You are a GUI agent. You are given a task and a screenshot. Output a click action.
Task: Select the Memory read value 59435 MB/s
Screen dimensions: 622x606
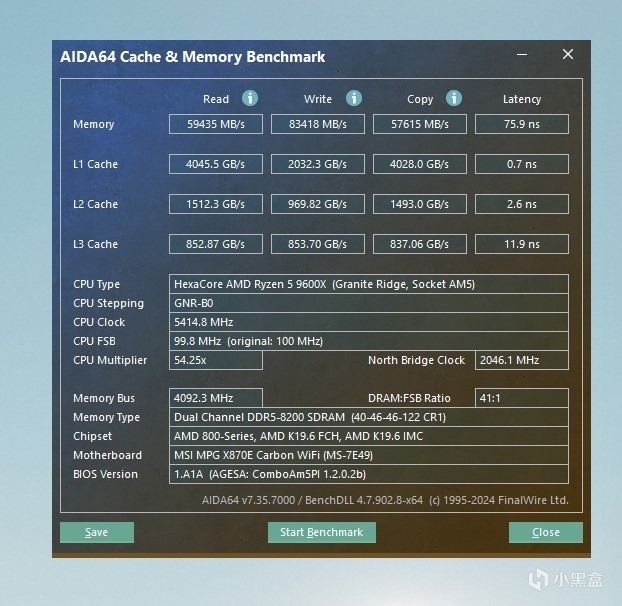click(216, 124)
